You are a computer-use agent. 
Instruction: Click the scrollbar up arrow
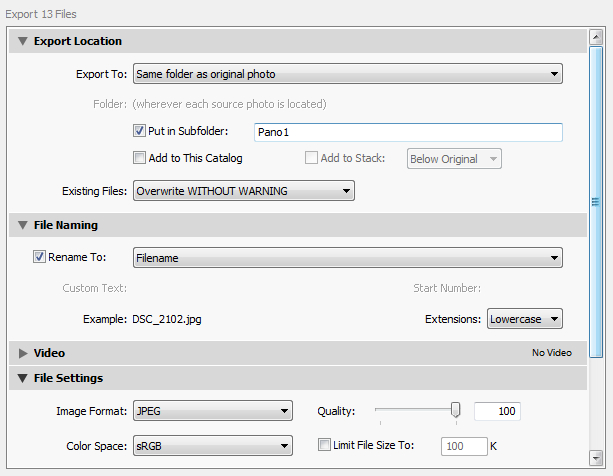596,36
